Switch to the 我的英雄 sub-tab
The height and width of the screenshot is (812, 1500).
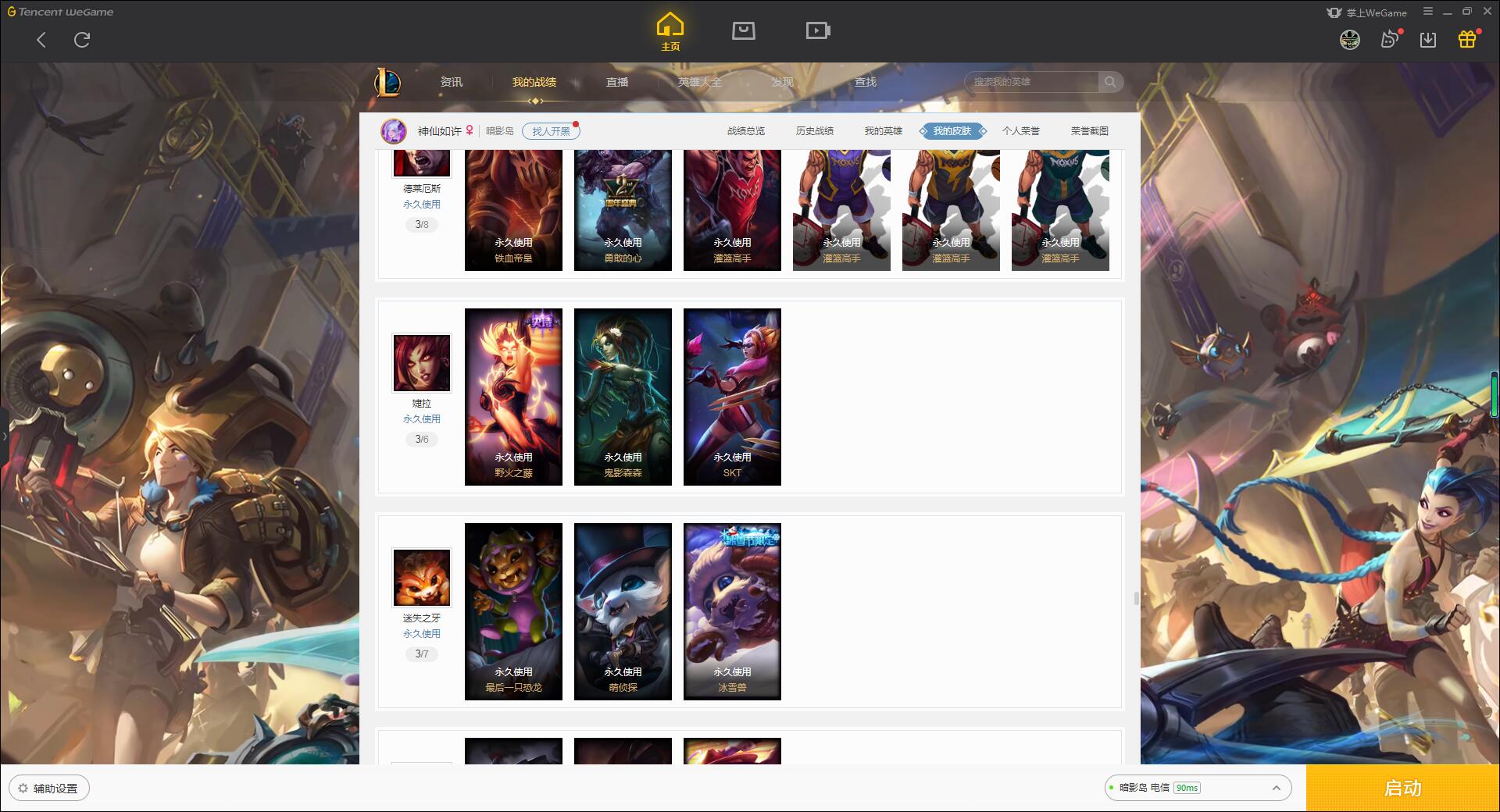point(884,131)
